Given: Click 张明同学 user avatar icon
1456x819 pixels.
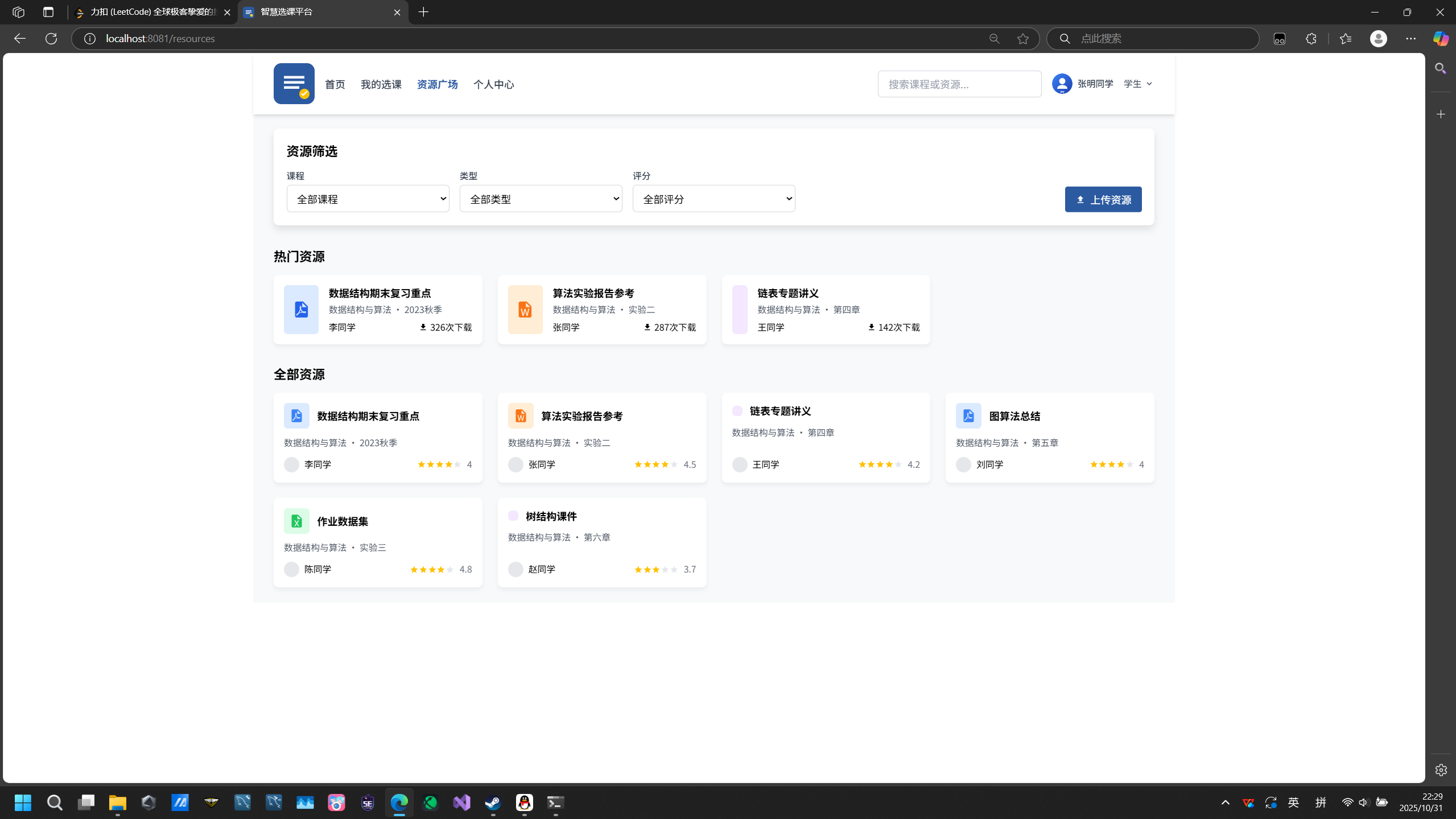Looking at the screenshot, I should pos(1062,84).
